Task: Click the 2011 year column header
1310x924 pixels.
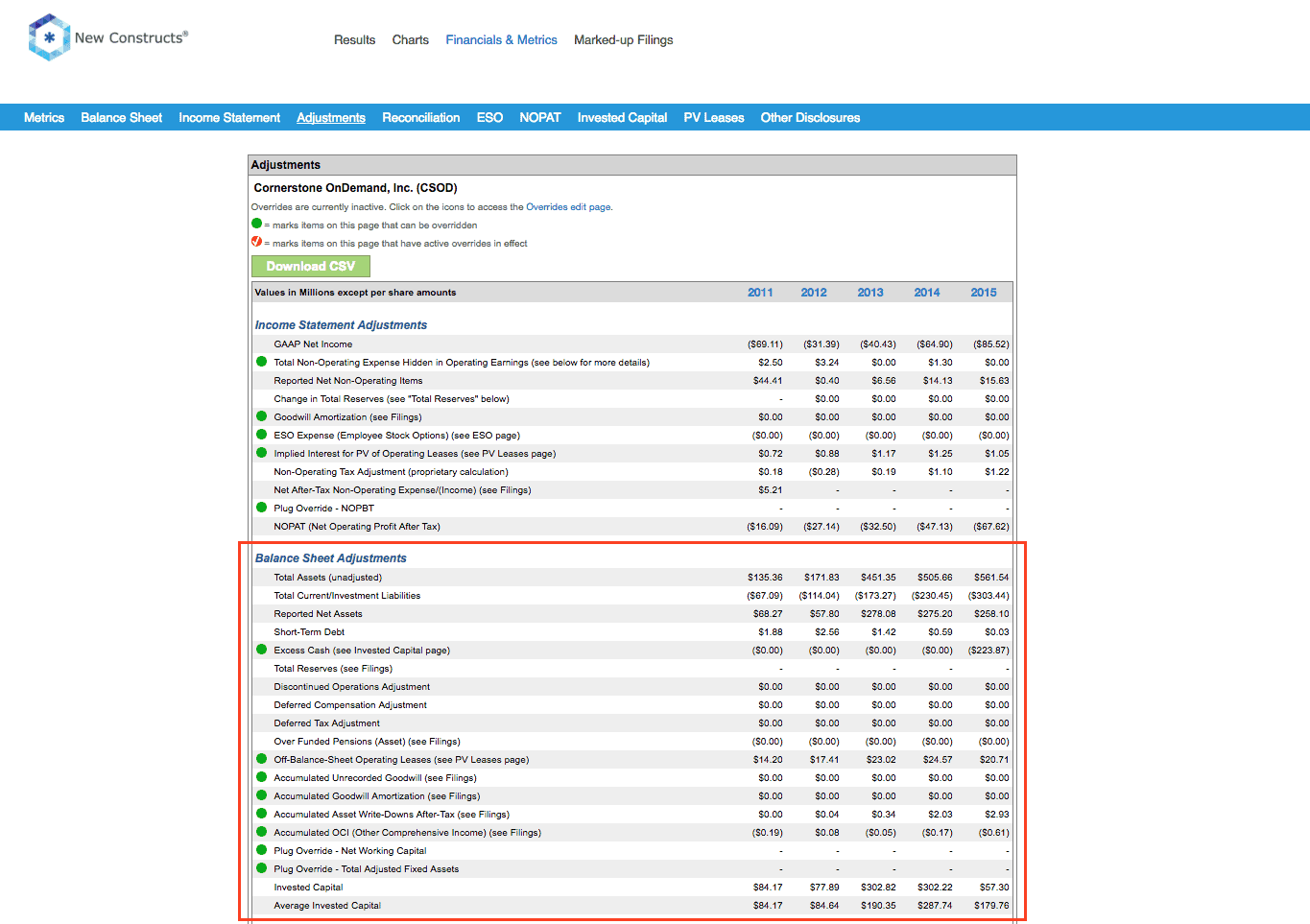Action: (x=760, y=293)
